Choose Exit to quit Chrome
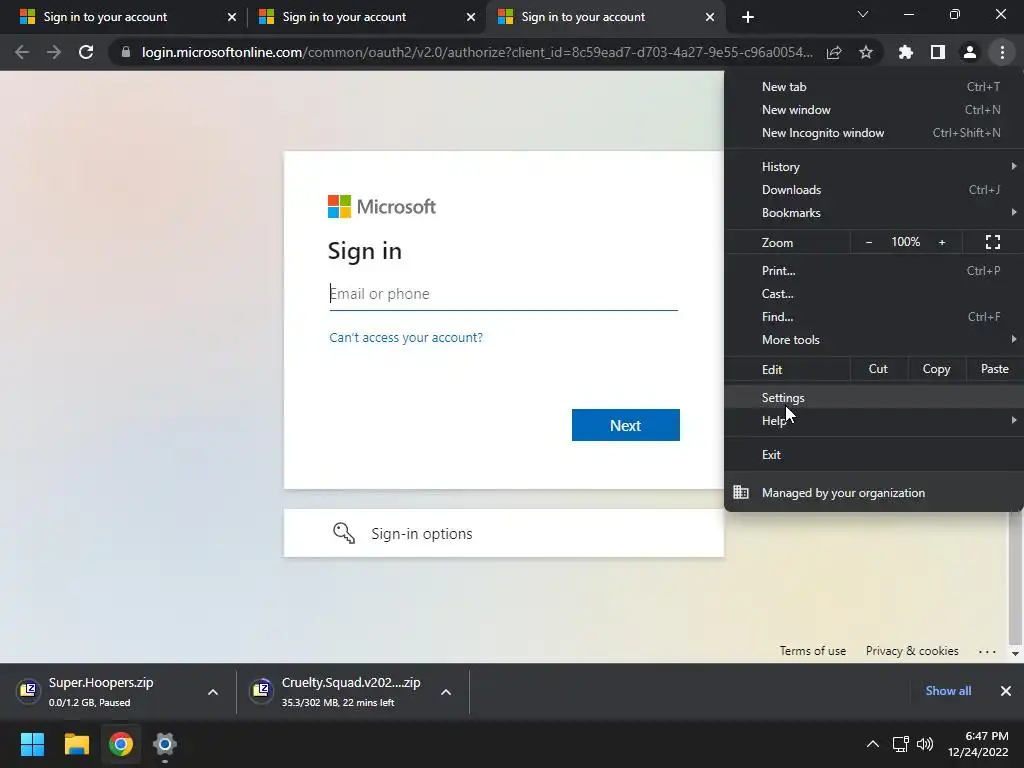 874,455
